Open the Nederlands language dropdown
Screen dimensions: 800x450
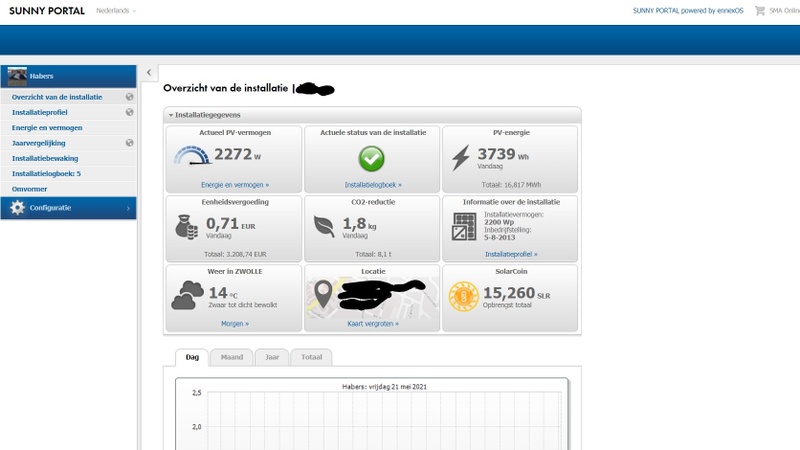point(116,11)
